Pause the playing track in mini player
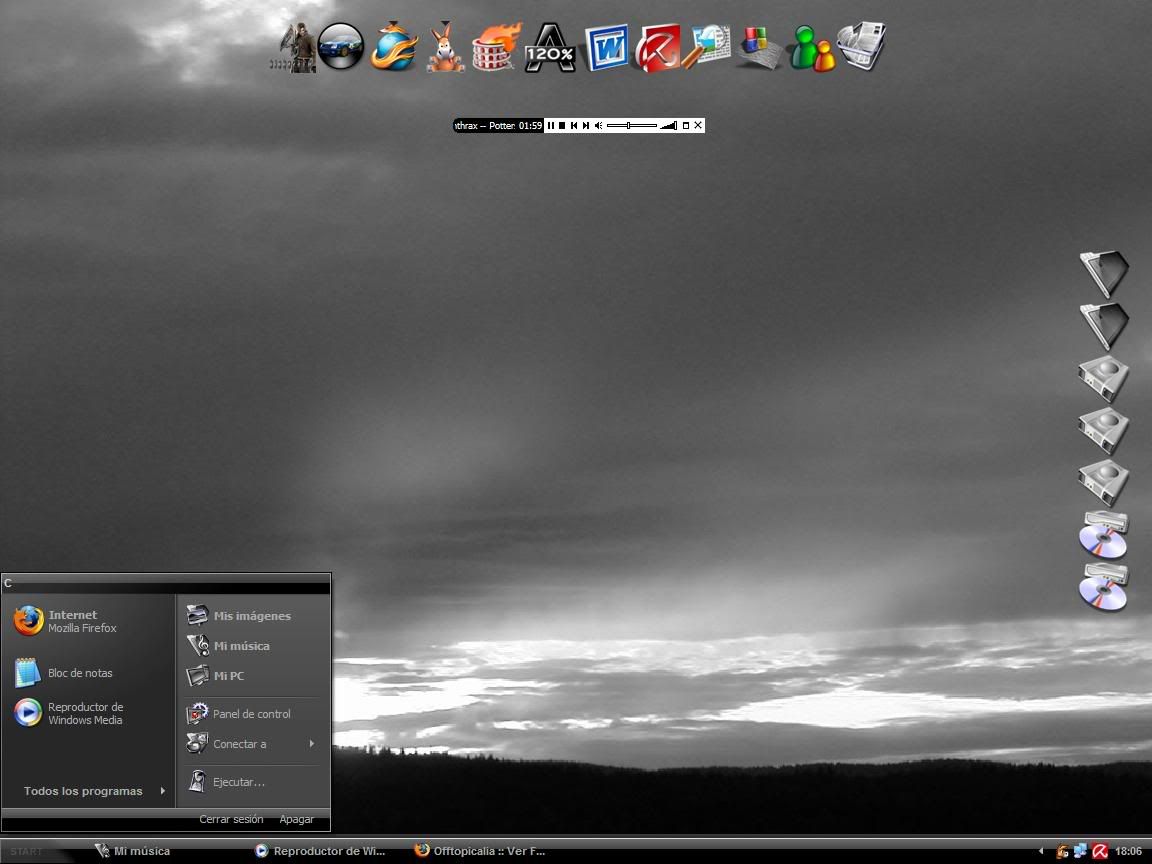The height and width of the screenshot is (864, 1152). click(x=550, y=126)
